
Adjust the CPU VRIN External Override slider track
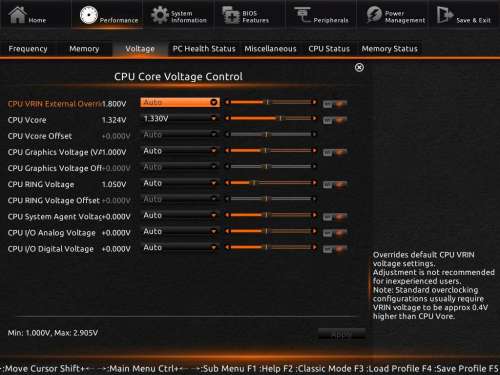click(271, 102)
